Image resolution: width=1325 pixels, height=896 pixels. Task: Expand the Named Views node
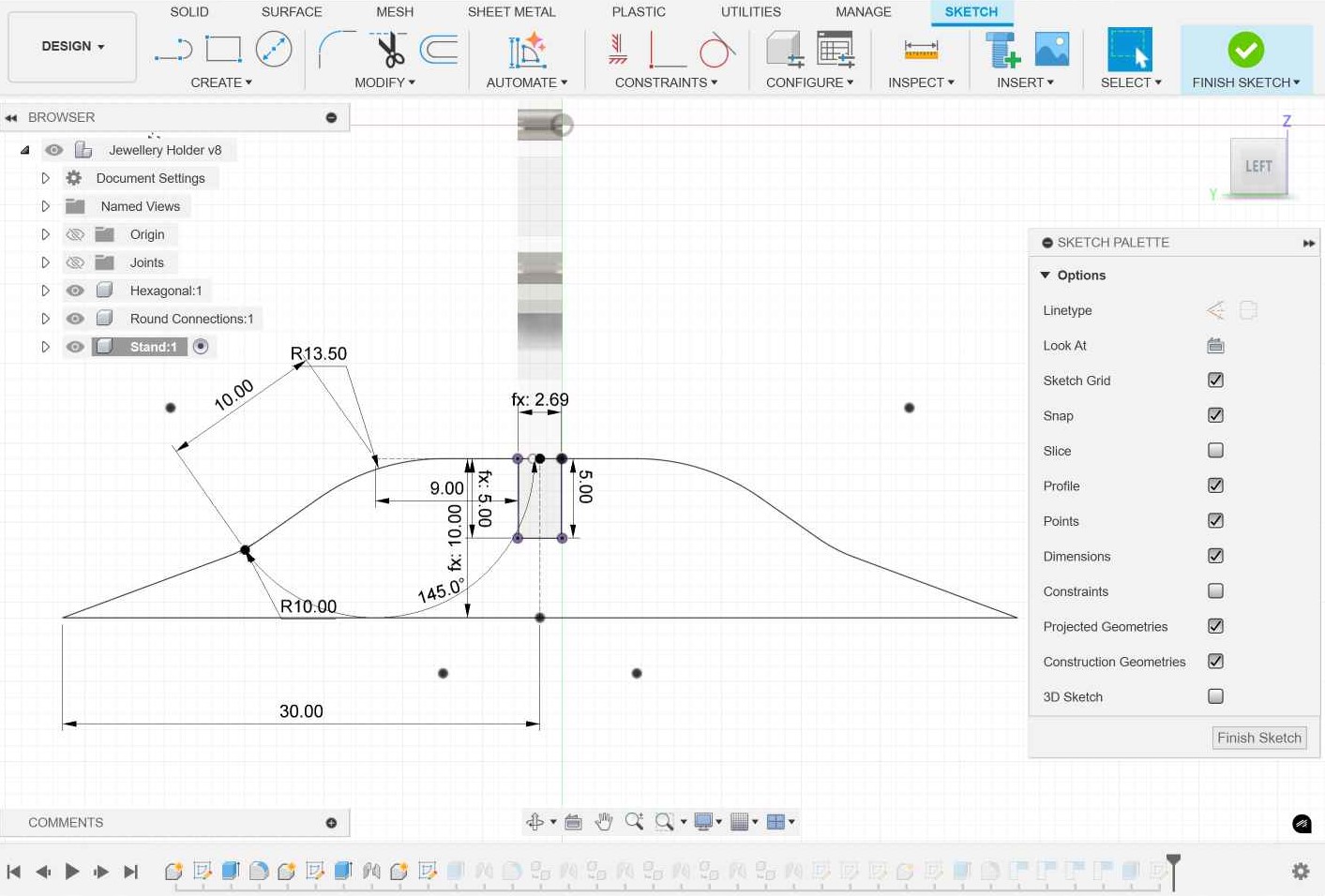click(45, 206)
